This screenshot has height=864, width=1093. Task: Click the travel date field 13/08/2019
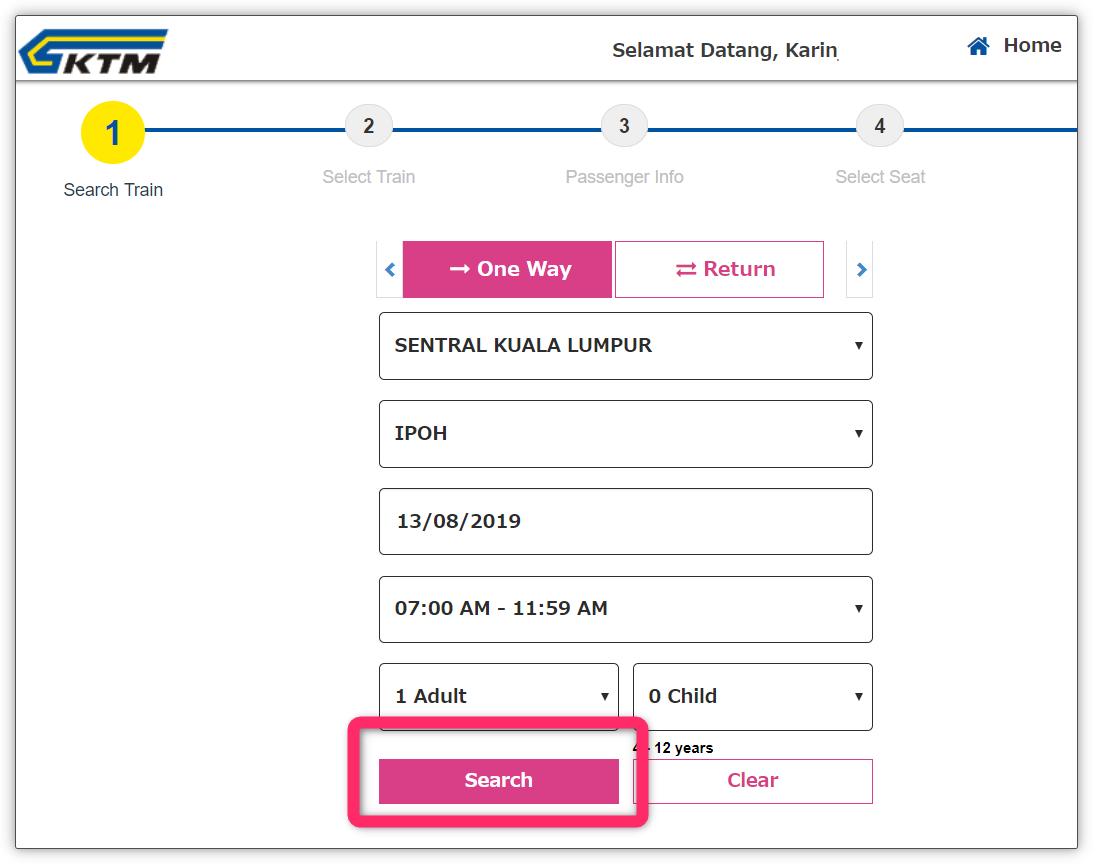point(625,521)
